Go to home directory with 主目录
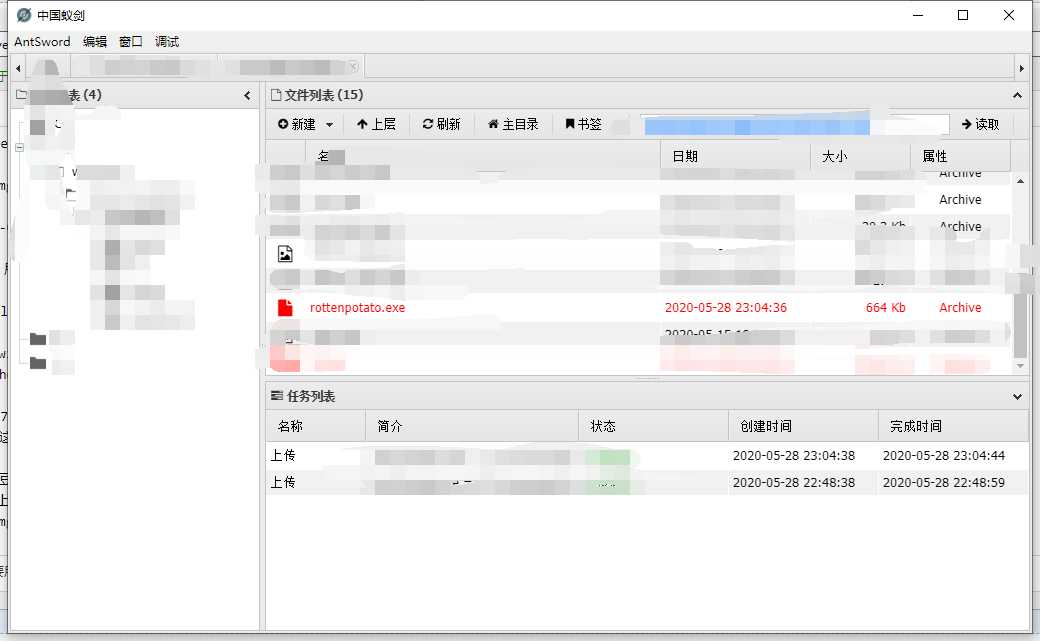Viewport: 1040px width, 641px height. (x=513, y=124)
